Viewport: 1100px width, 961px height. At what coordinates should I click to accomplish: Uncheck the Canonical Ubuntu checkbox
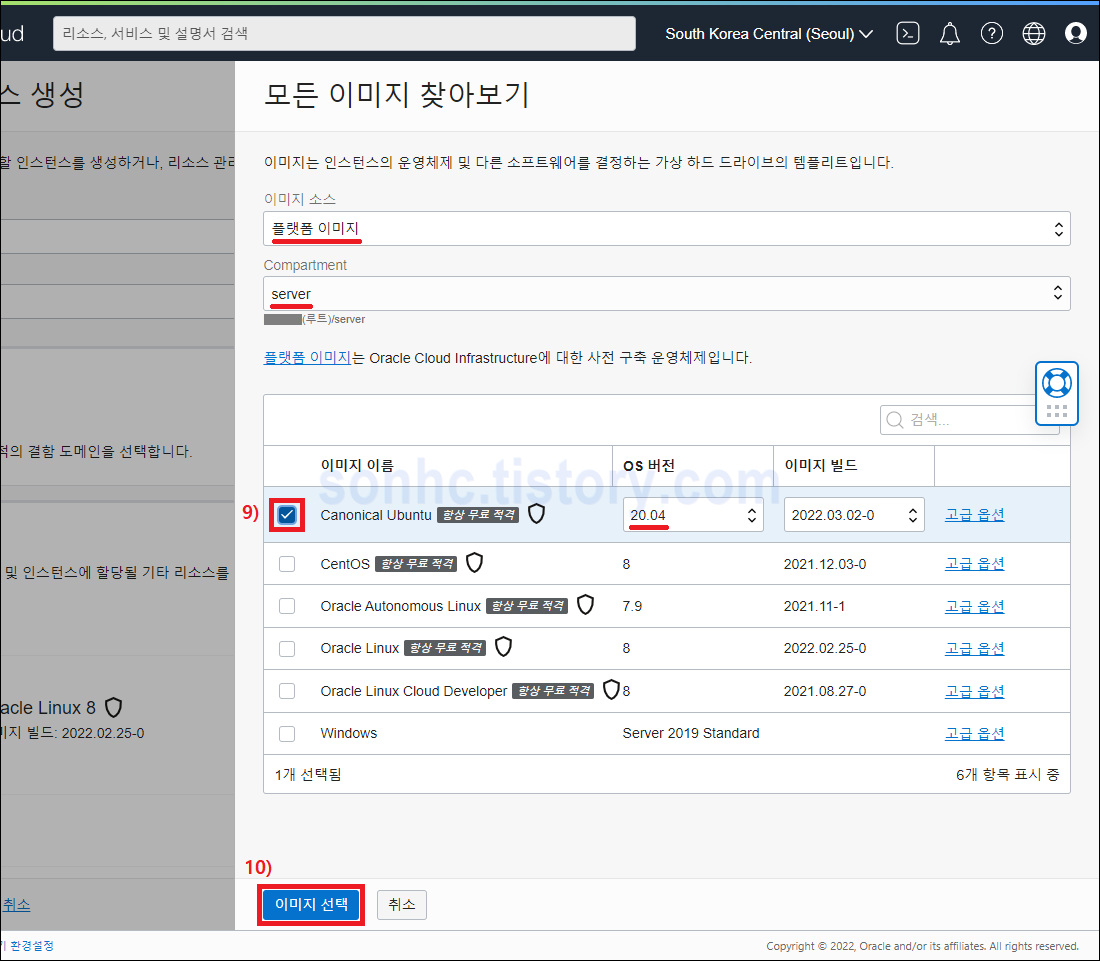[287, 515]
